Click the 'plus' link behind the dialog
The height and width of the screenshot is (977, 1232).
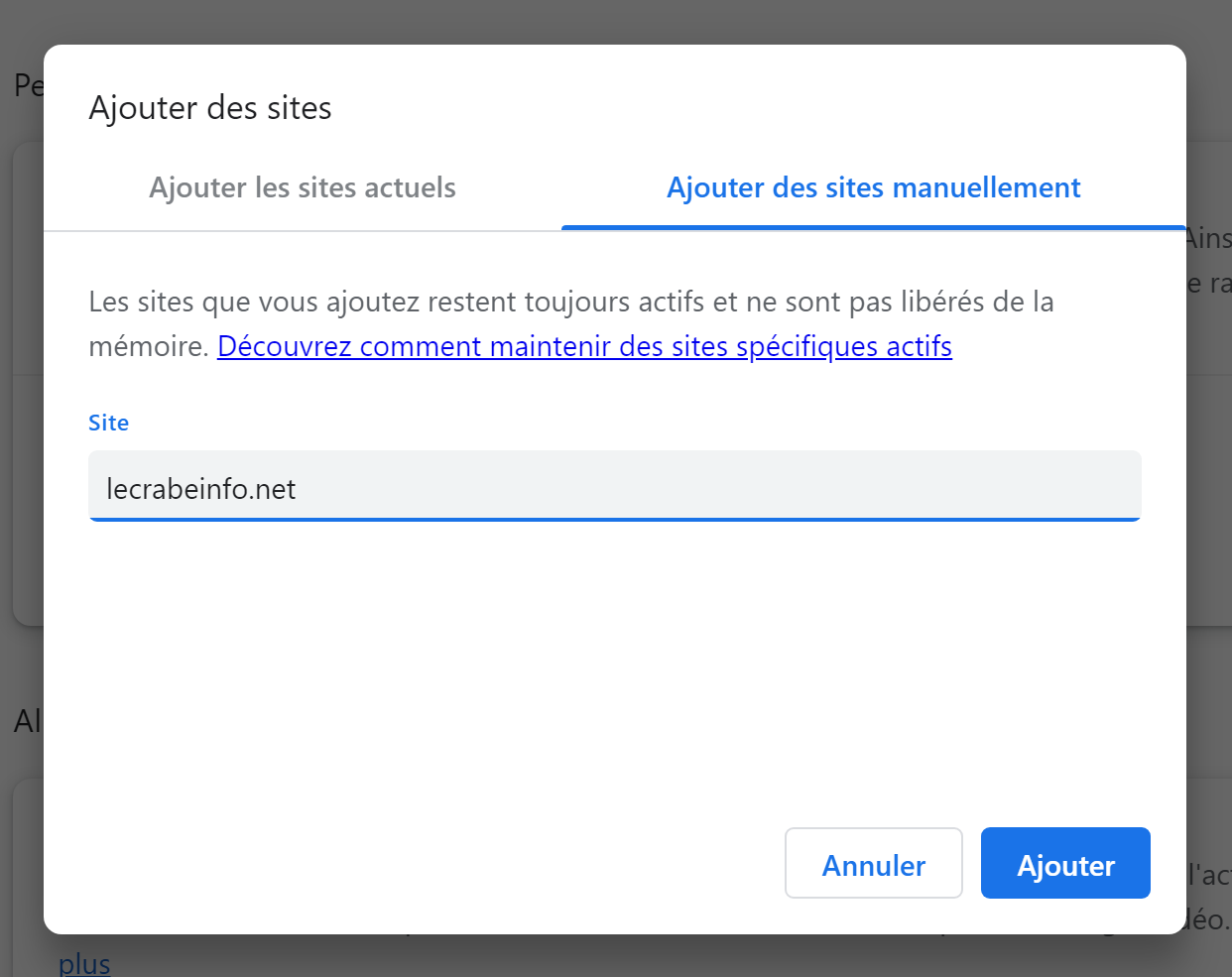(84, 963)
